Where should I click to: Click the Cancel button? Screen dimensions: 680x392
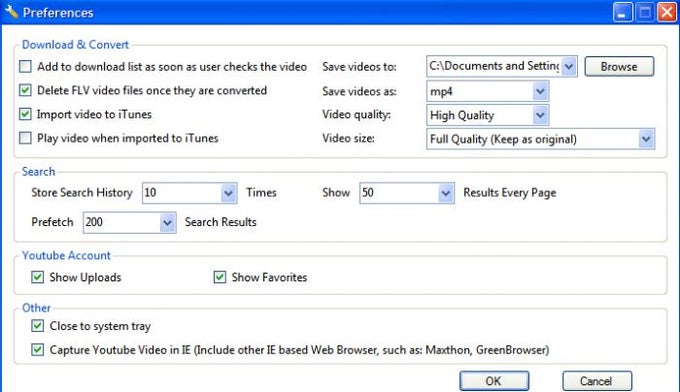click(597, 381)
